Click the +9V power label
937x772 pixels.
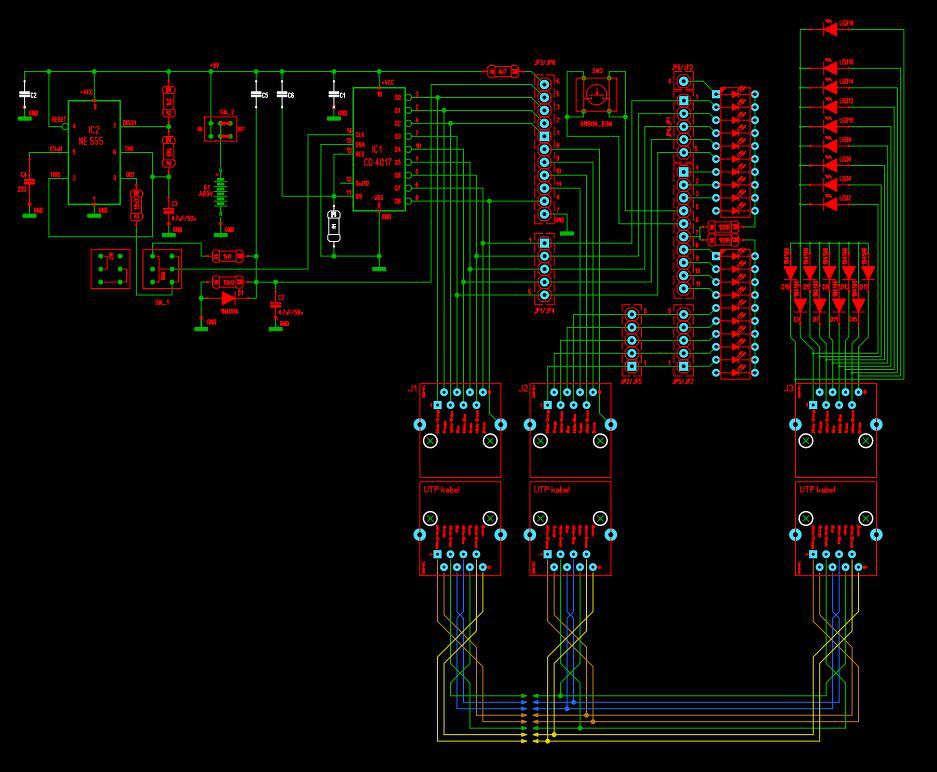tap(214, 65)
